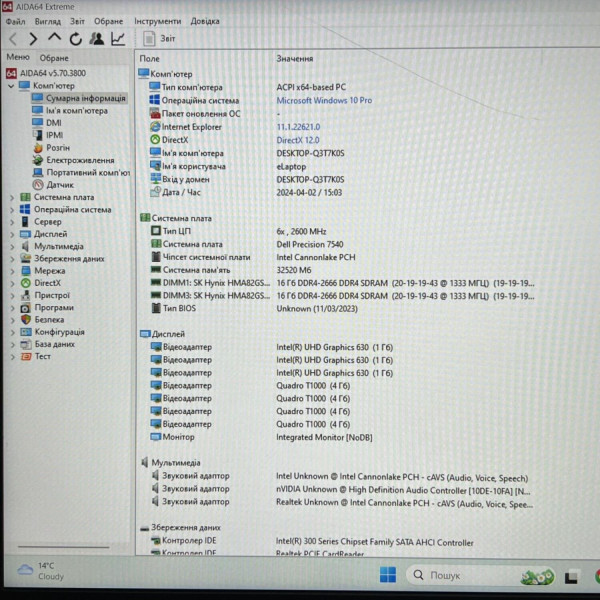Viewport: 600px width, 600px height.
Task: Click the Refresh toolbar icon
Action: (x=75, y=39)
